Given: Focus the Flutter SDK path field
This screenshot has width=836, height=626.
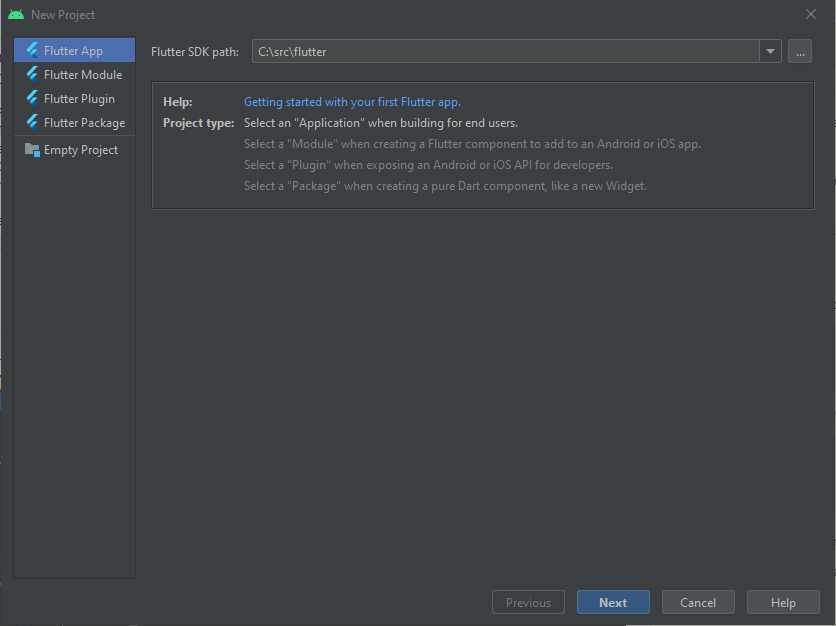Looking at the screenshot, I should click(505, 51).
